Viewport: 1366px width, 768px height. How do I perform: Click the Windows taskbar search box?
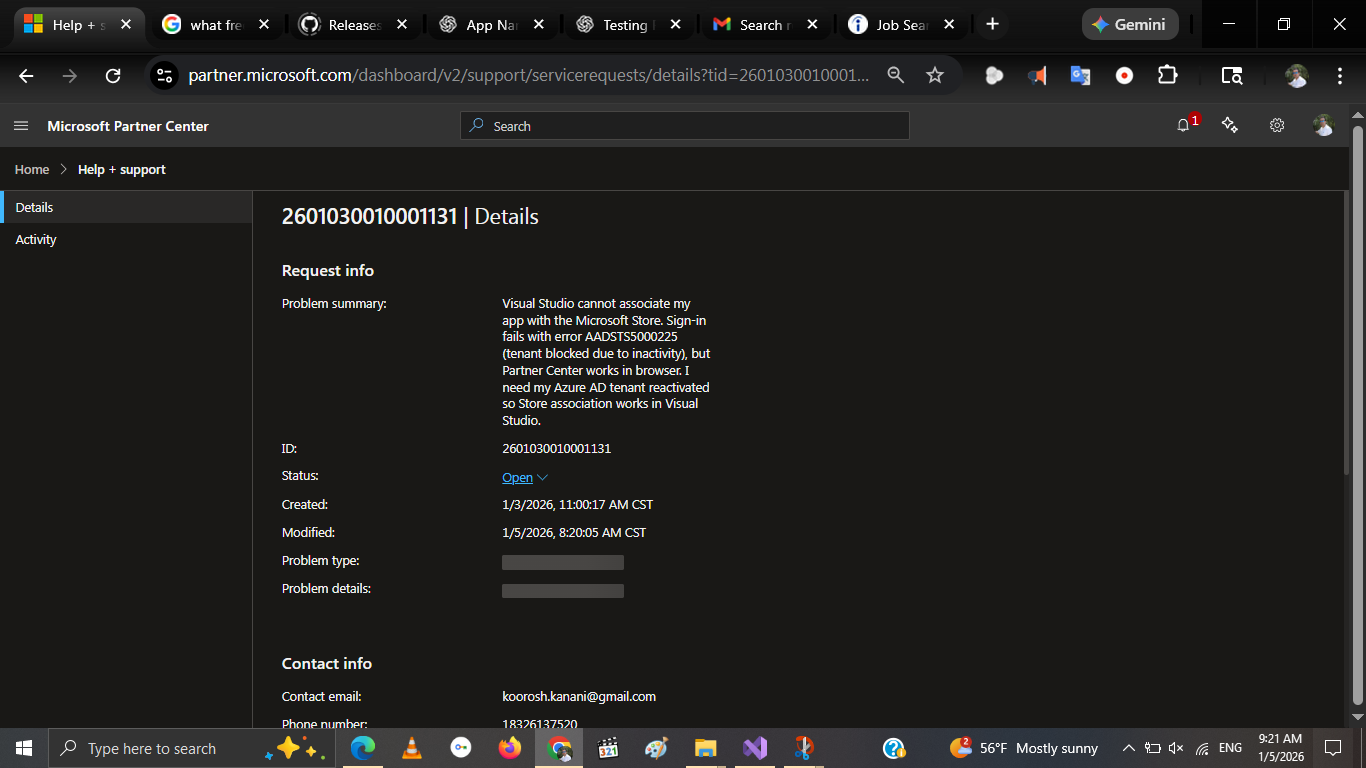pyautogui.click(x=190, y=748)
